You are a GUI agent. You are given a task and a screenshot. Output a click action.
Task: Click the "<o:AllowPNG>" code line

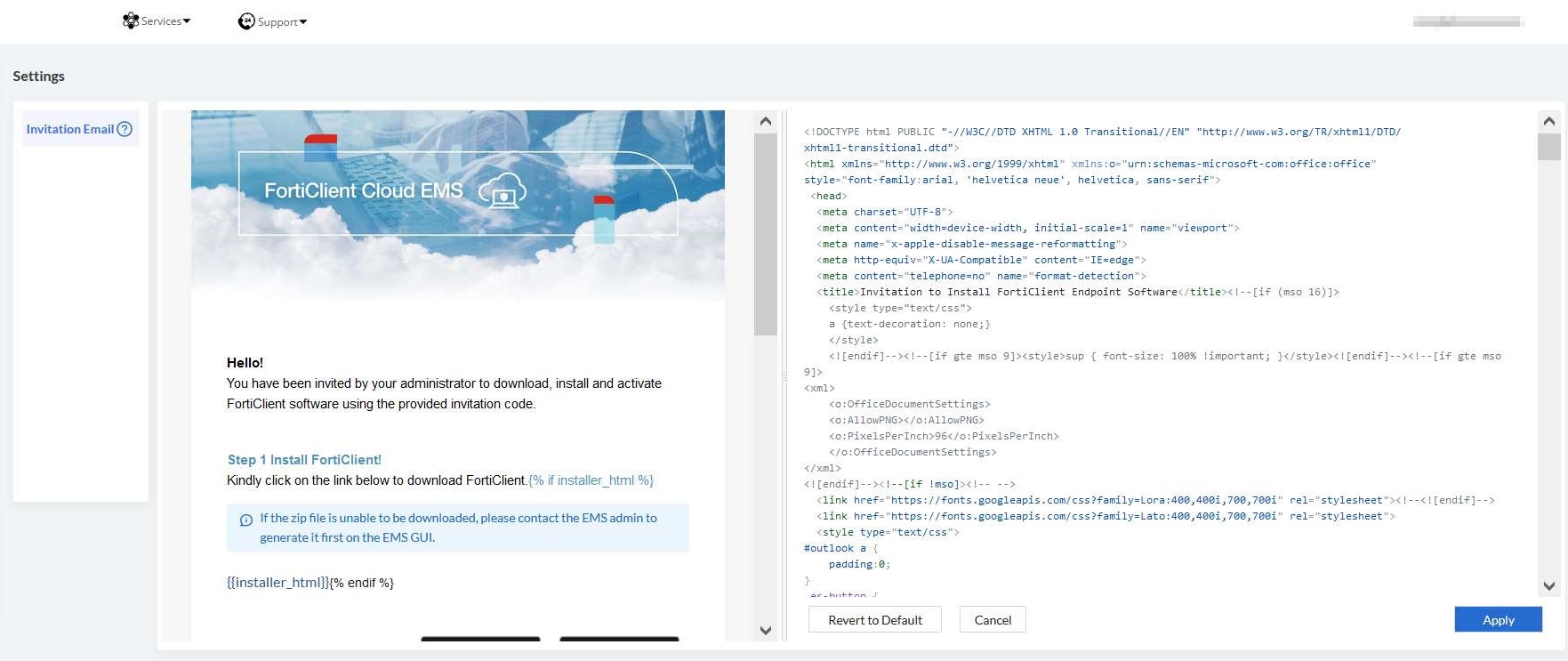[906, 420]
